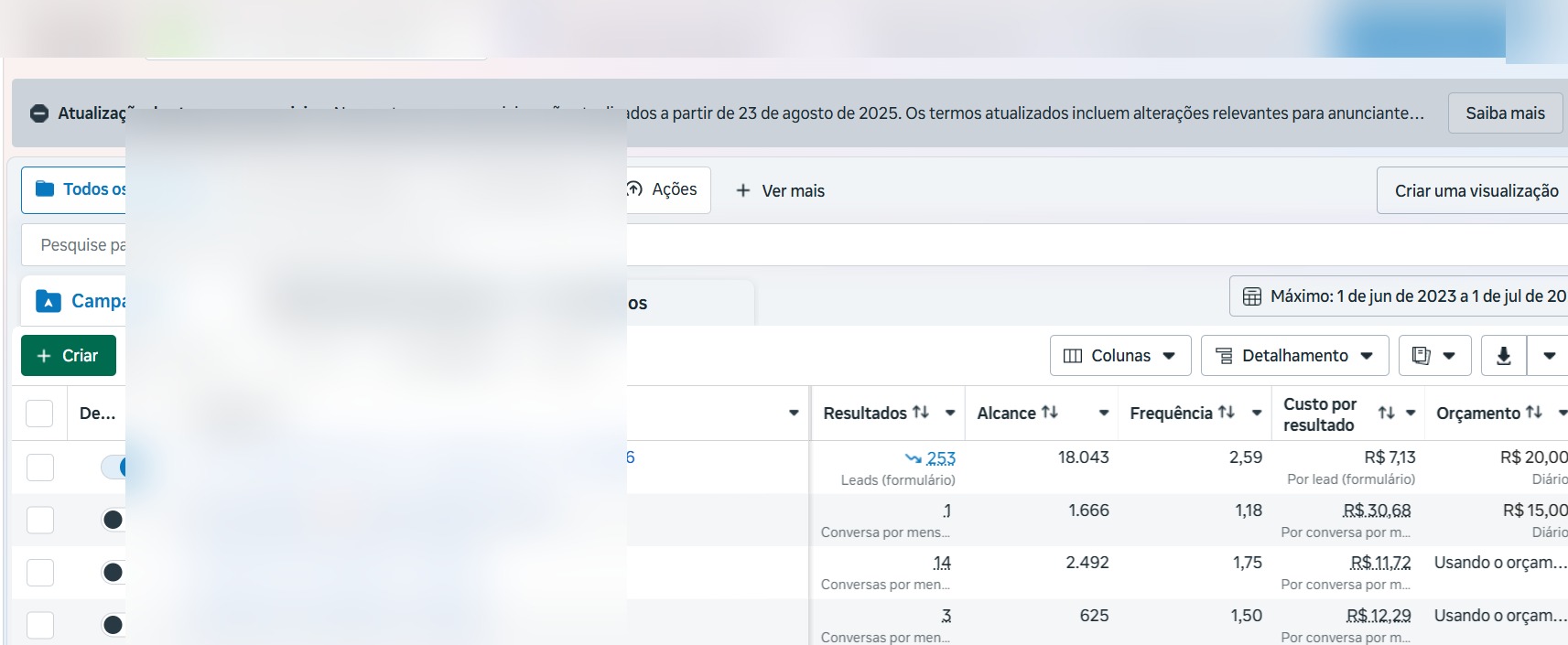Check the box for the row with 253 results

coord(40,468)
